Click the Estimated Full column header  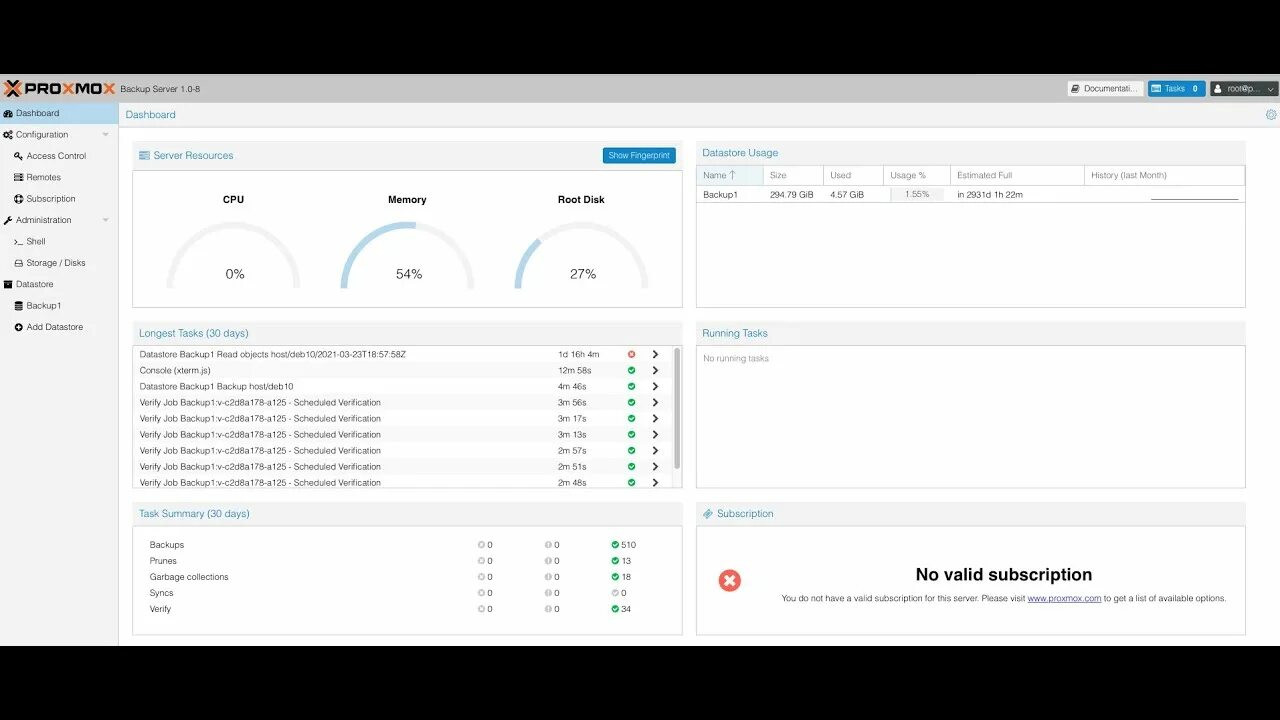(1017, 175)
